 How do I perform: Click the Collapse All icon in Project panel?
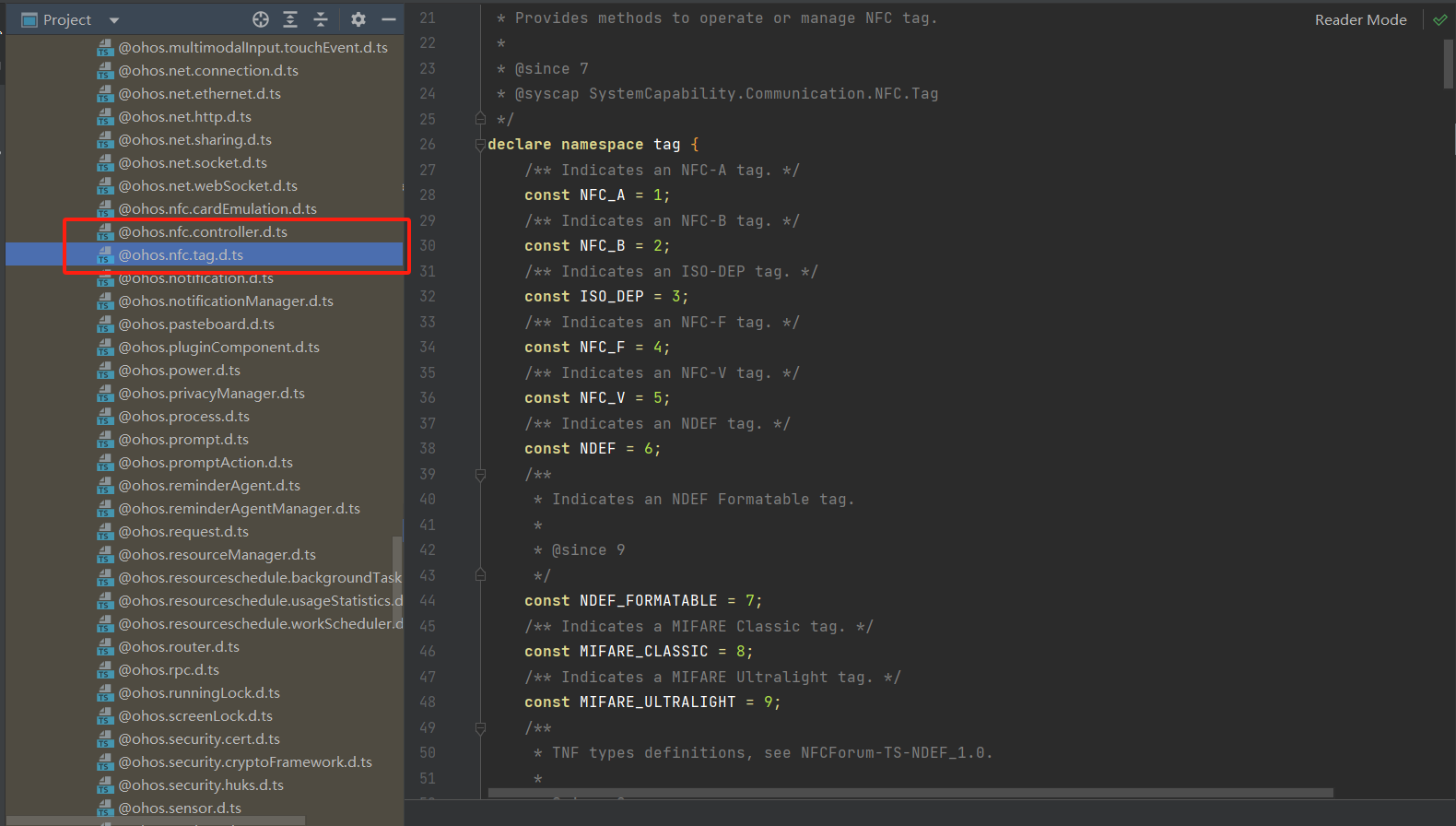[x=321, y=19]
